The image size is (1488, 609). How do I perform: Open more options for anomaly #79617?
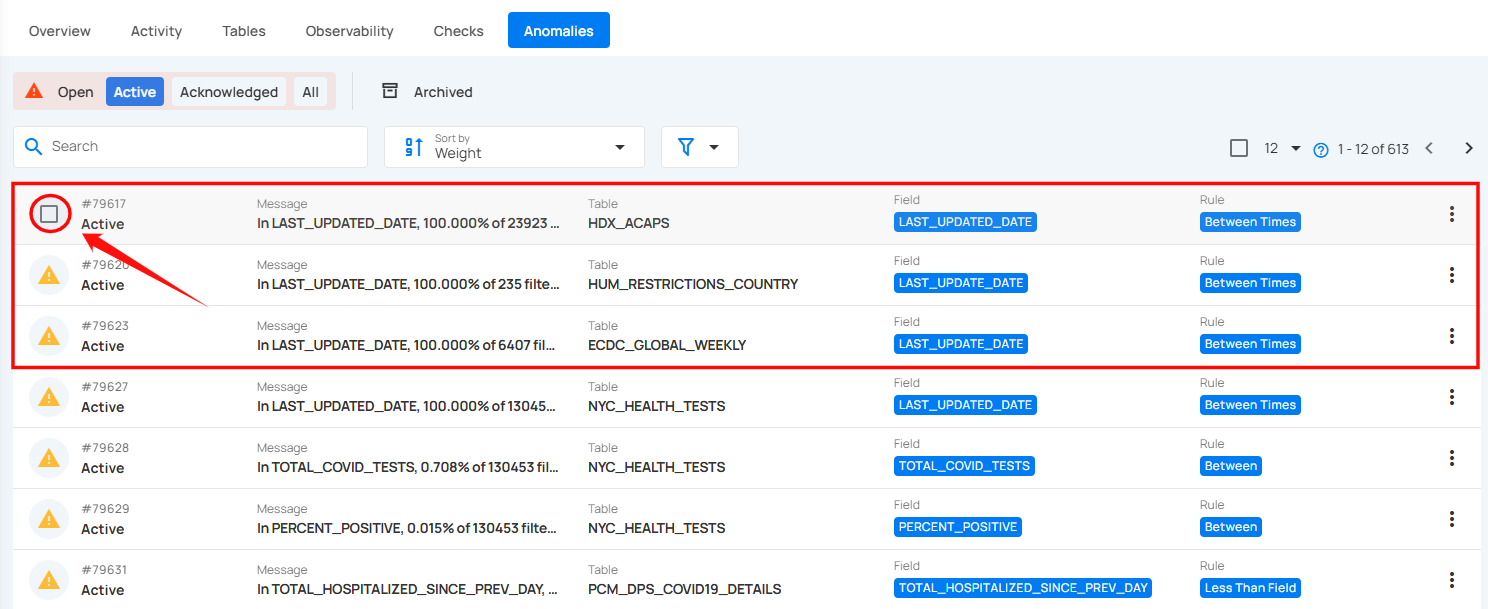(x=1452, y=214)
